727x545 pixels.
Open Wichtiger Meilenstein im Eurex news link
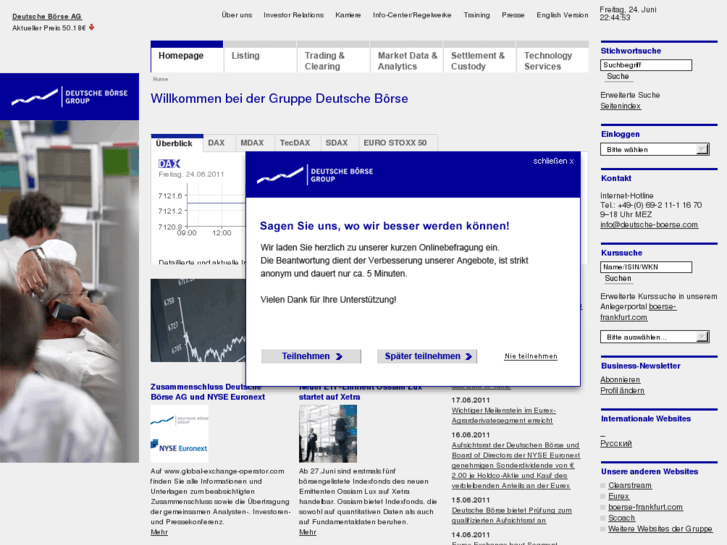(504, 415)
